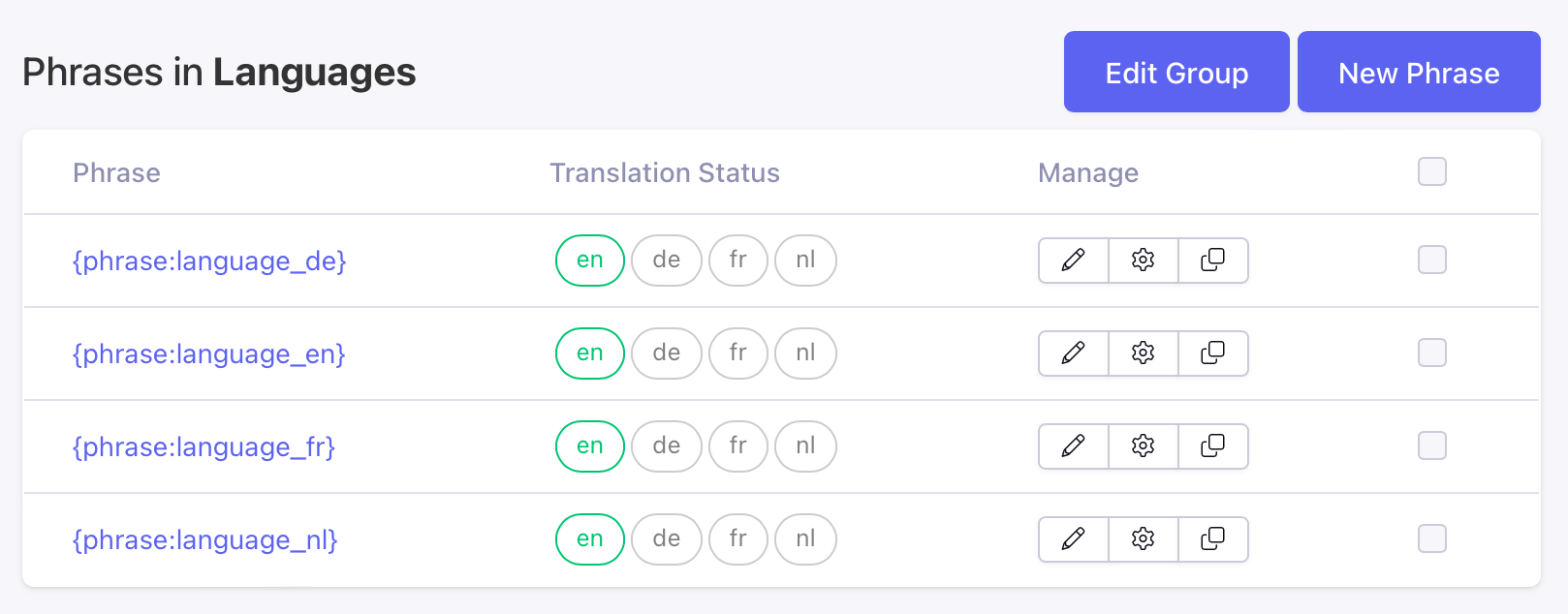Click pencil edit icon for language_en phrase
This screenshot has height=614, width=1568.
coord(1074,353)
